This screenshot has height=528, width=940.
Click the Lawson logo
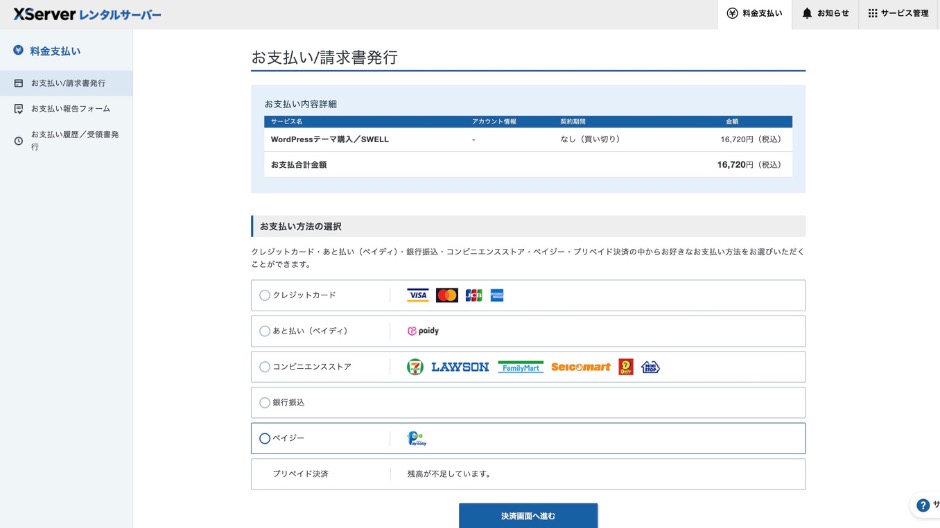click(x=460, y=367)
